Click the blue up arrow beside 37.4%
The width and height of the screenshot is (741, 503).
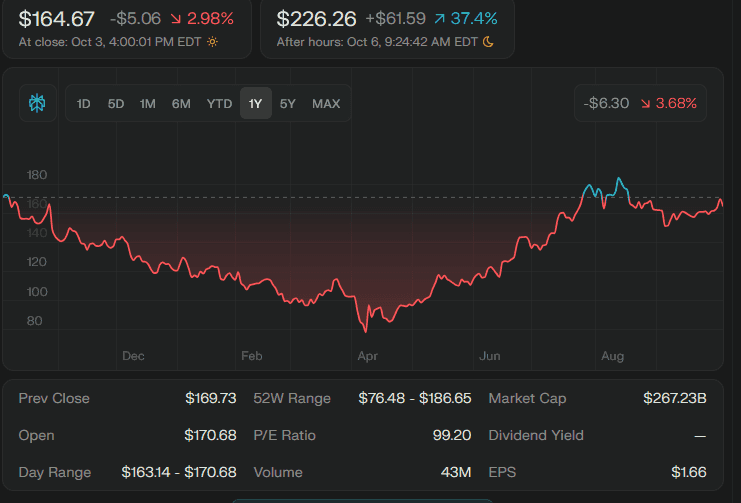click(x=440, y=19)
